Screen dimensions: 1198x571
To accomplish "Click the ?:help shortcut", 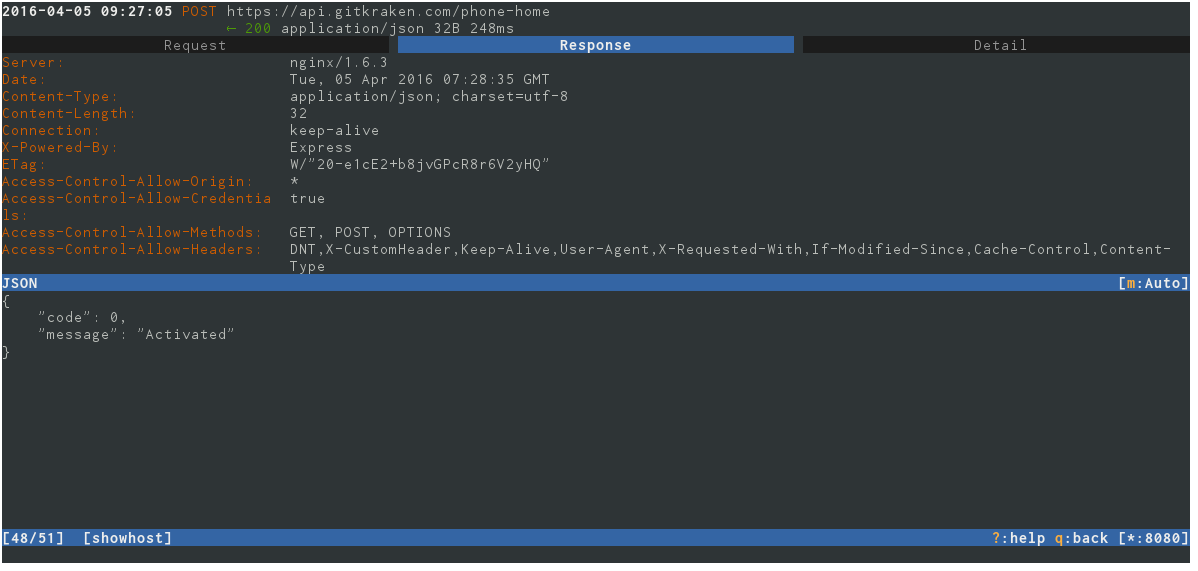I will click(1018, 538).
